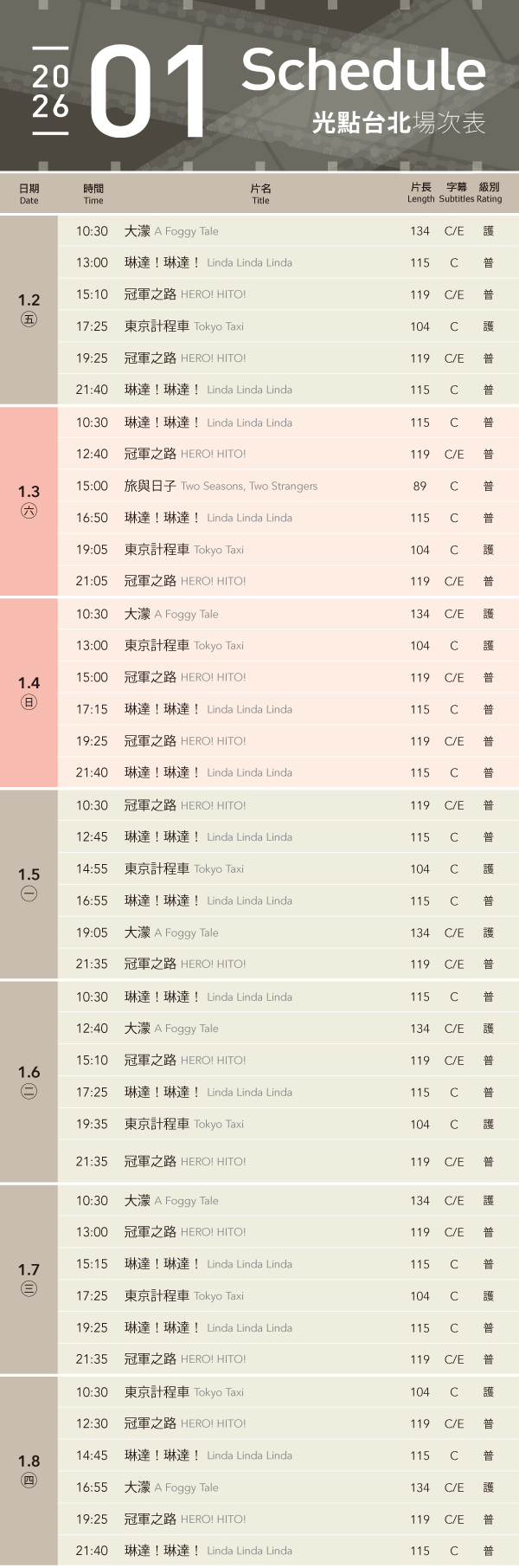The height and width of the screenshot is (1568, 519).
Task: Click the circled 一 symbol under date 1.5
Action: pos(29,894)
